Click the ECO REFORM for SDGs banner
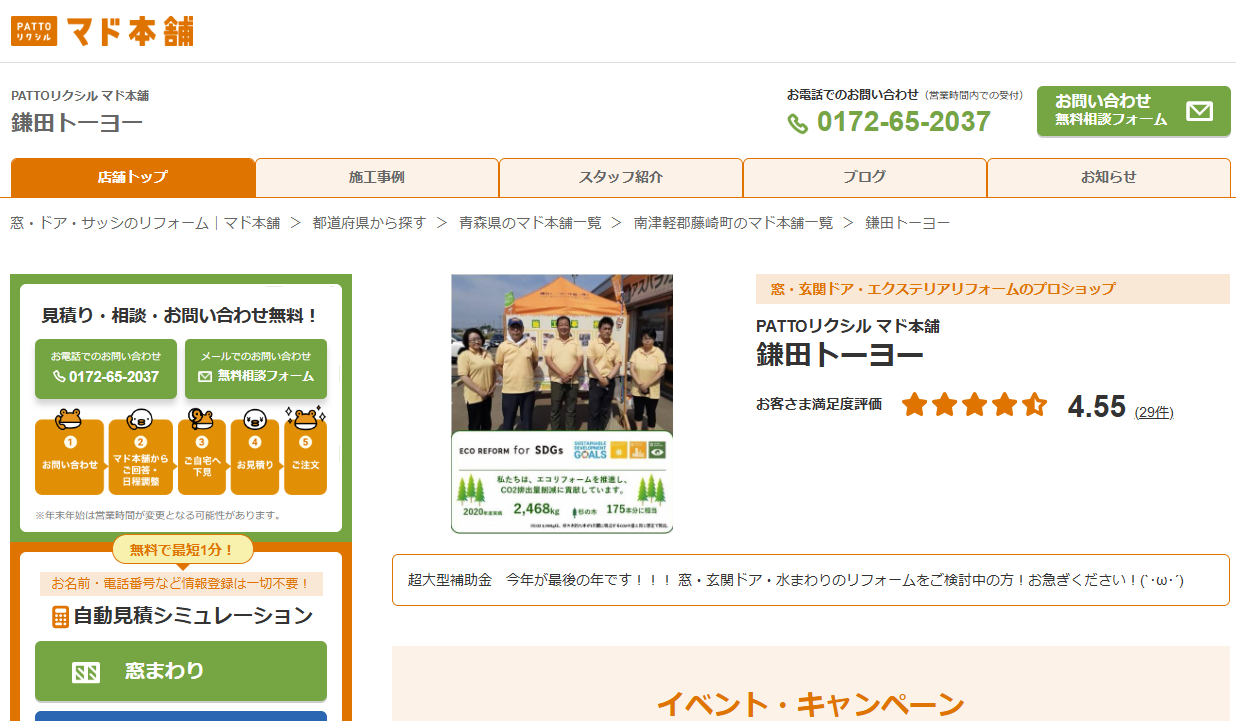This screenshot has width=1236, height=721. click(x=562, y=482)
